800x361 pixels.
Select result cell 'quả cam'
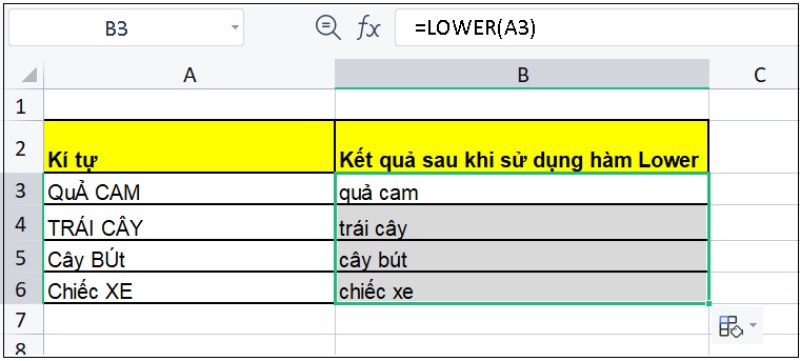(521, 189)
